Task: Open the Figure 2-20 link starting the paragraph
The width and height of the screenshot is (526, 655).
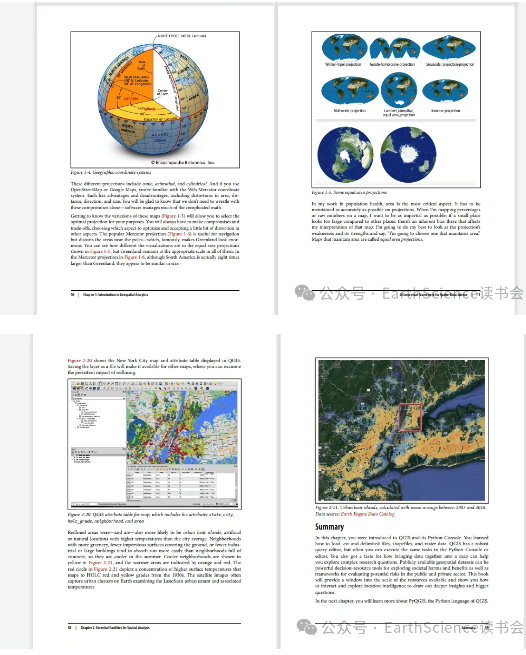Action: point(80,360)
